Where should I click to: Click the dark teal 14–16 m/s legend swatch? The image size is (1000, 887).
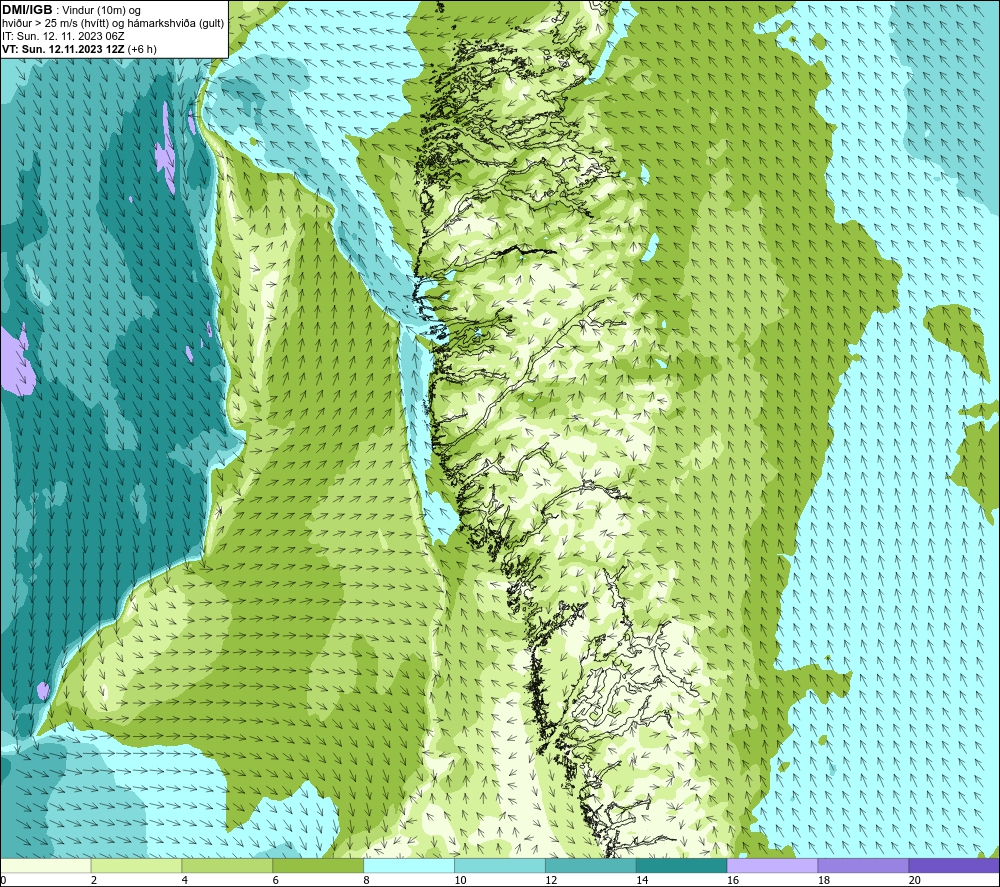click(x=681, y=865)
